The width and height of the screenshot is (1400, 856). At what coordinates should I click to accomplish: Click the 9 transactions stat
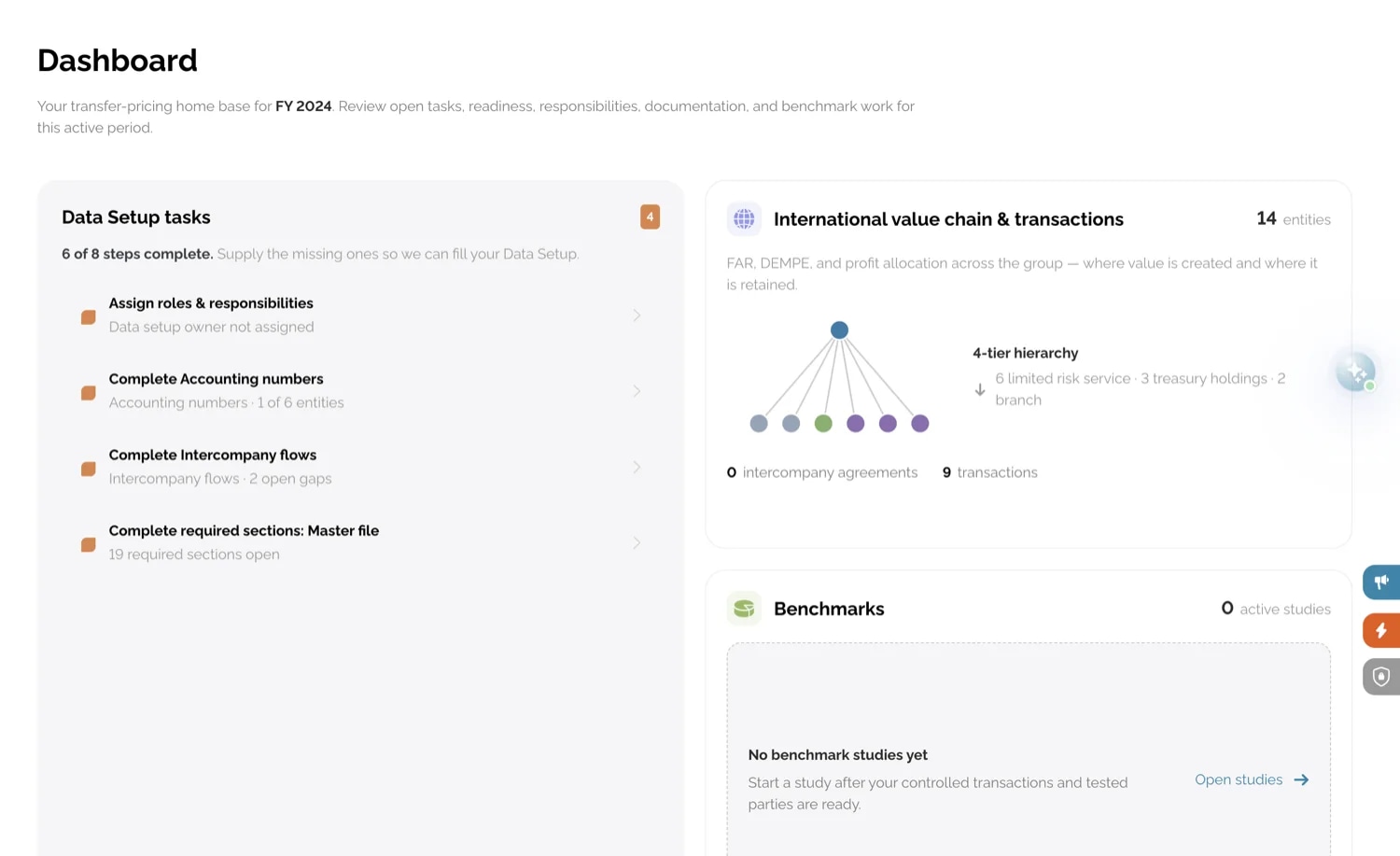990,472
